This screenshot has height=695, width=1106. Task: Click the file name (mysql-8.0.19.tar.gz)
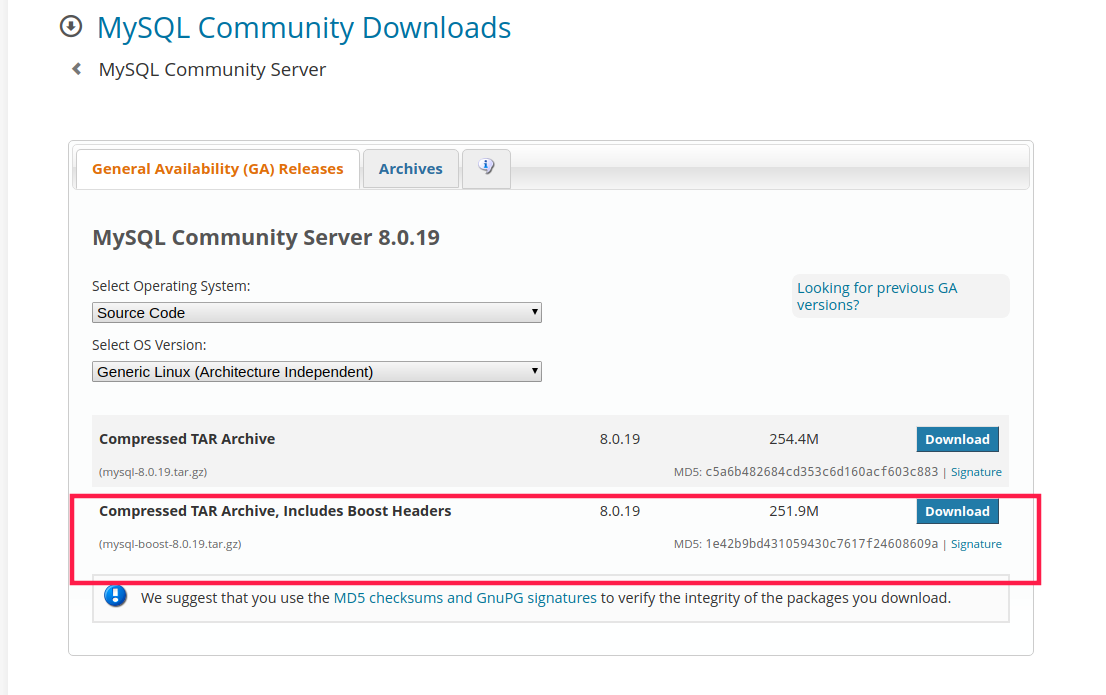tap(153, 472)
